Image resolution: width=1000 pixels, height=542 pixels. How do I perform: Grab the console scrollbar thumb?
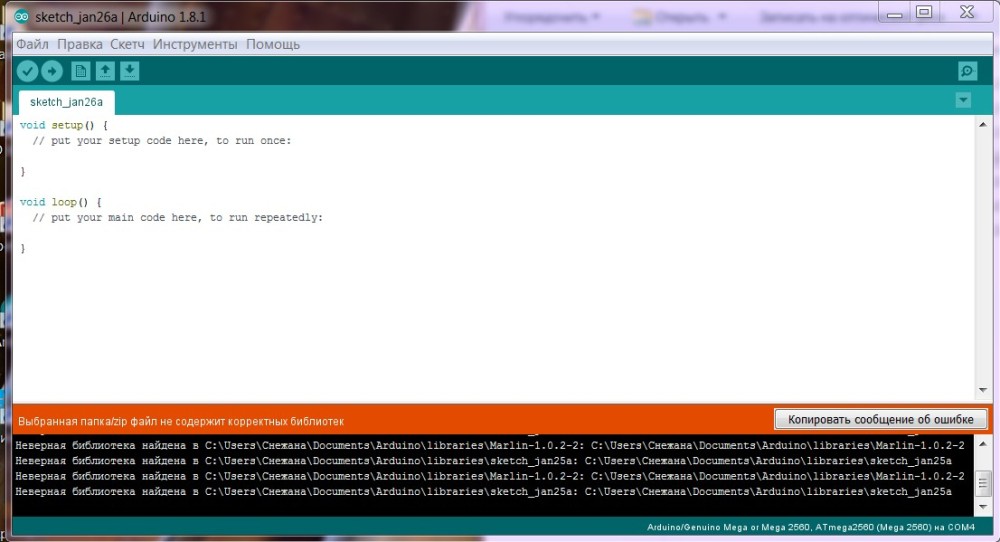pyautogui.click(x=983, y=483)
